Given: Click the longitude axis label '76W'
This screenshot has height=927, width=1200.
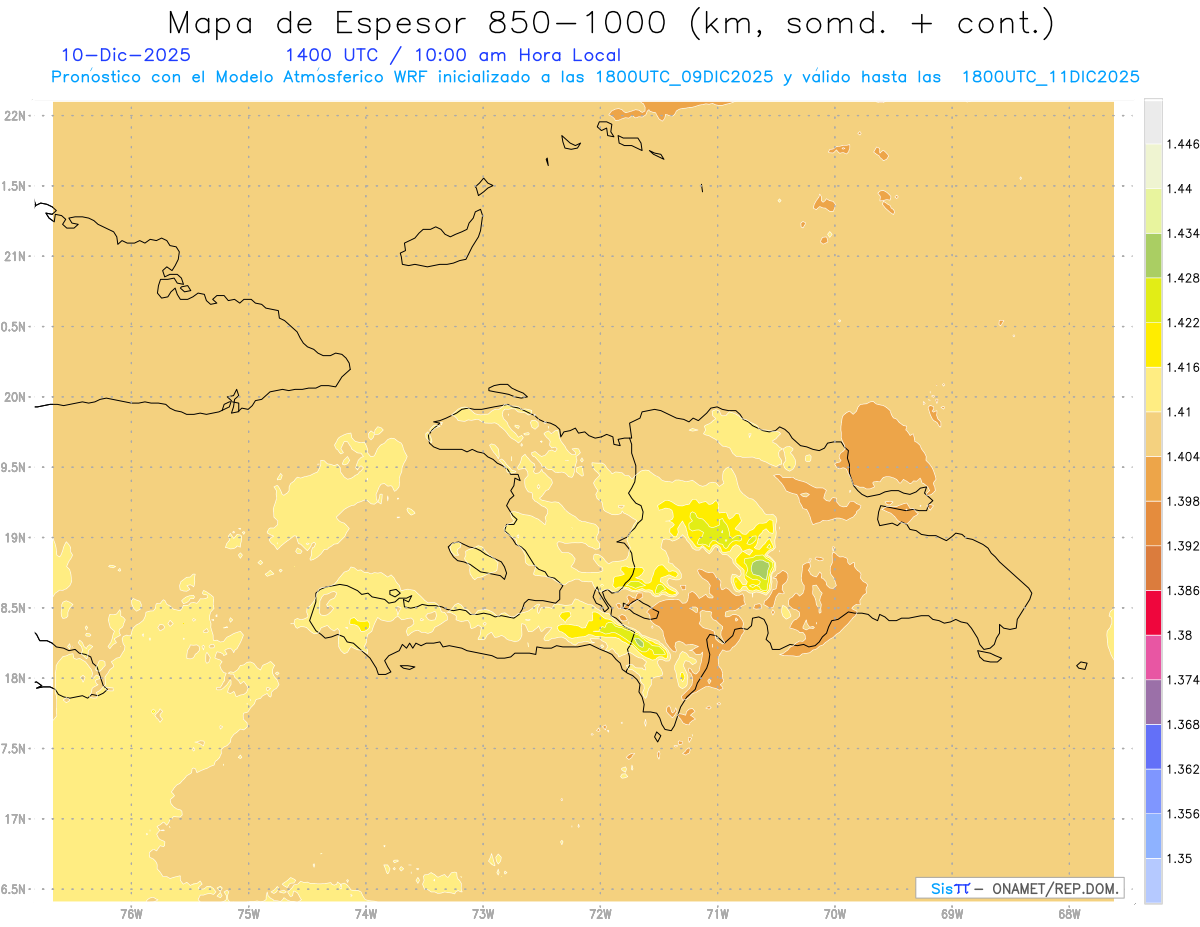Looking at the screenshot, I should click(x=131, y=913).
